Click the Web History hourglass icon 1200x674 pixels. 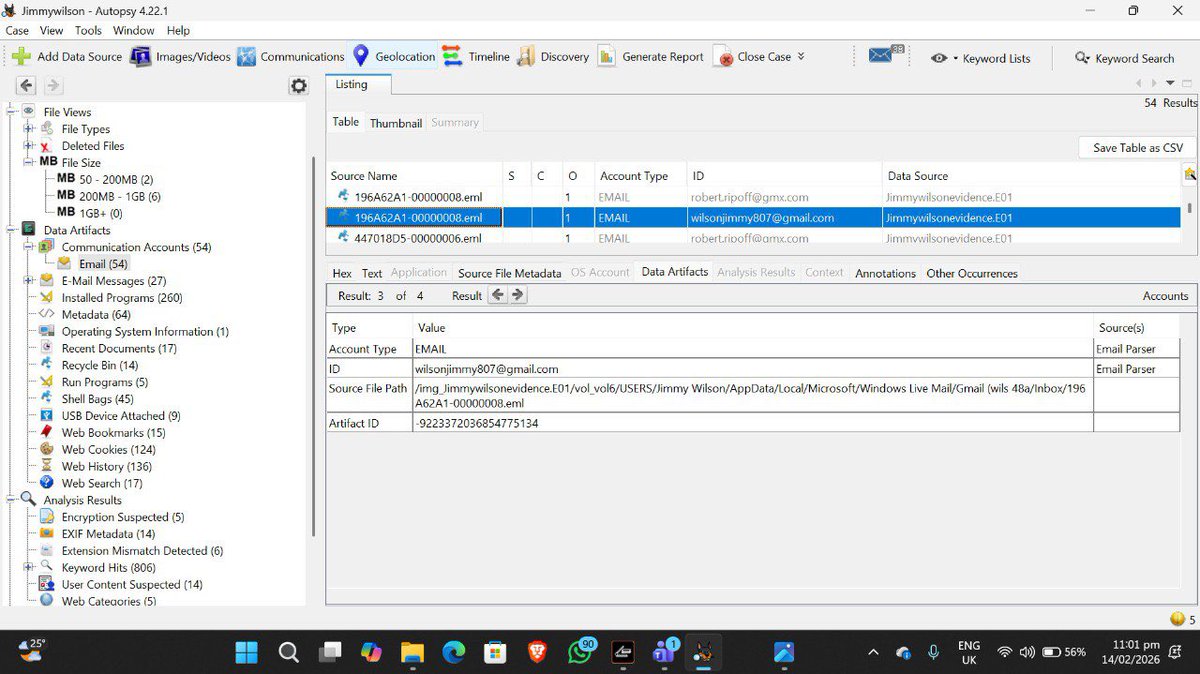(x=46, y=466)
